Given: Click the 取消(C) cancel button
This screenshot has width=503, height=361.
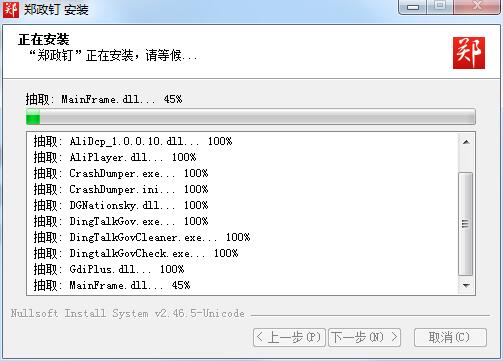Looking at the screenshot, I should pyautogui.click(x=450, y=337).
